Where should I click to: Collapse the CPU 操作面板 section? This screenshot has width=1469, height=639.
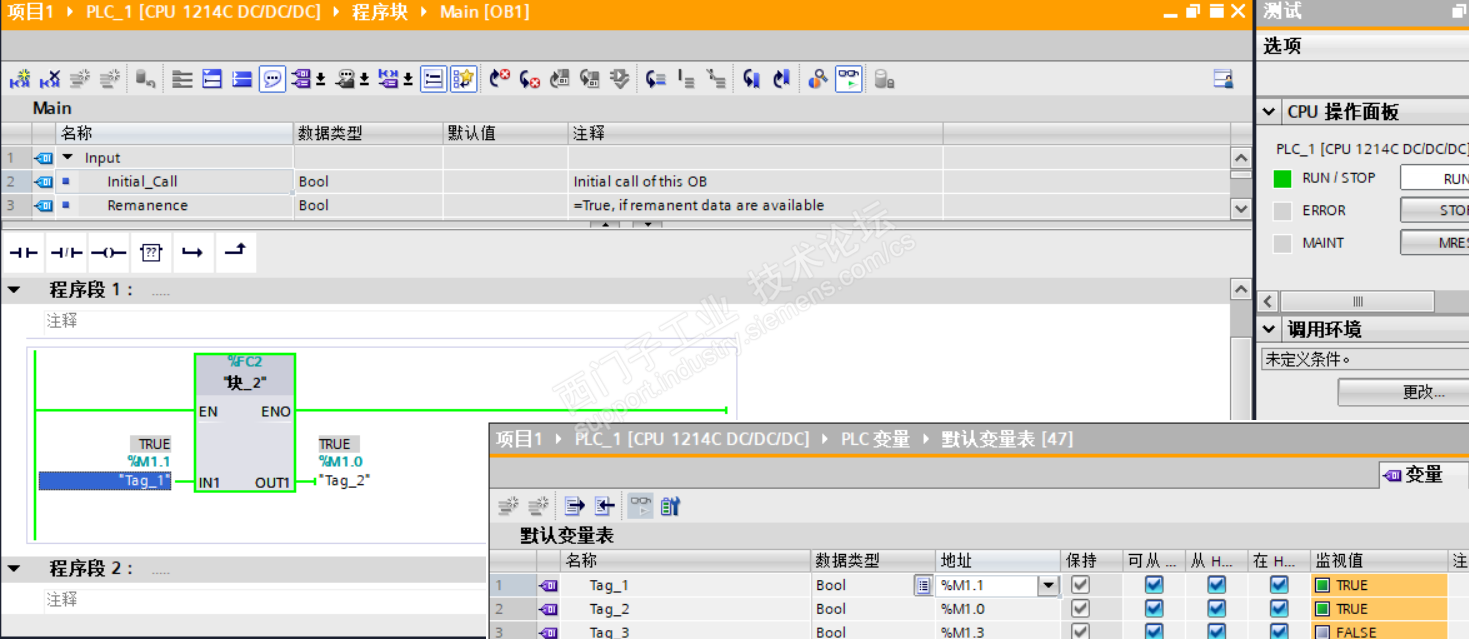tap(1269, 112)
